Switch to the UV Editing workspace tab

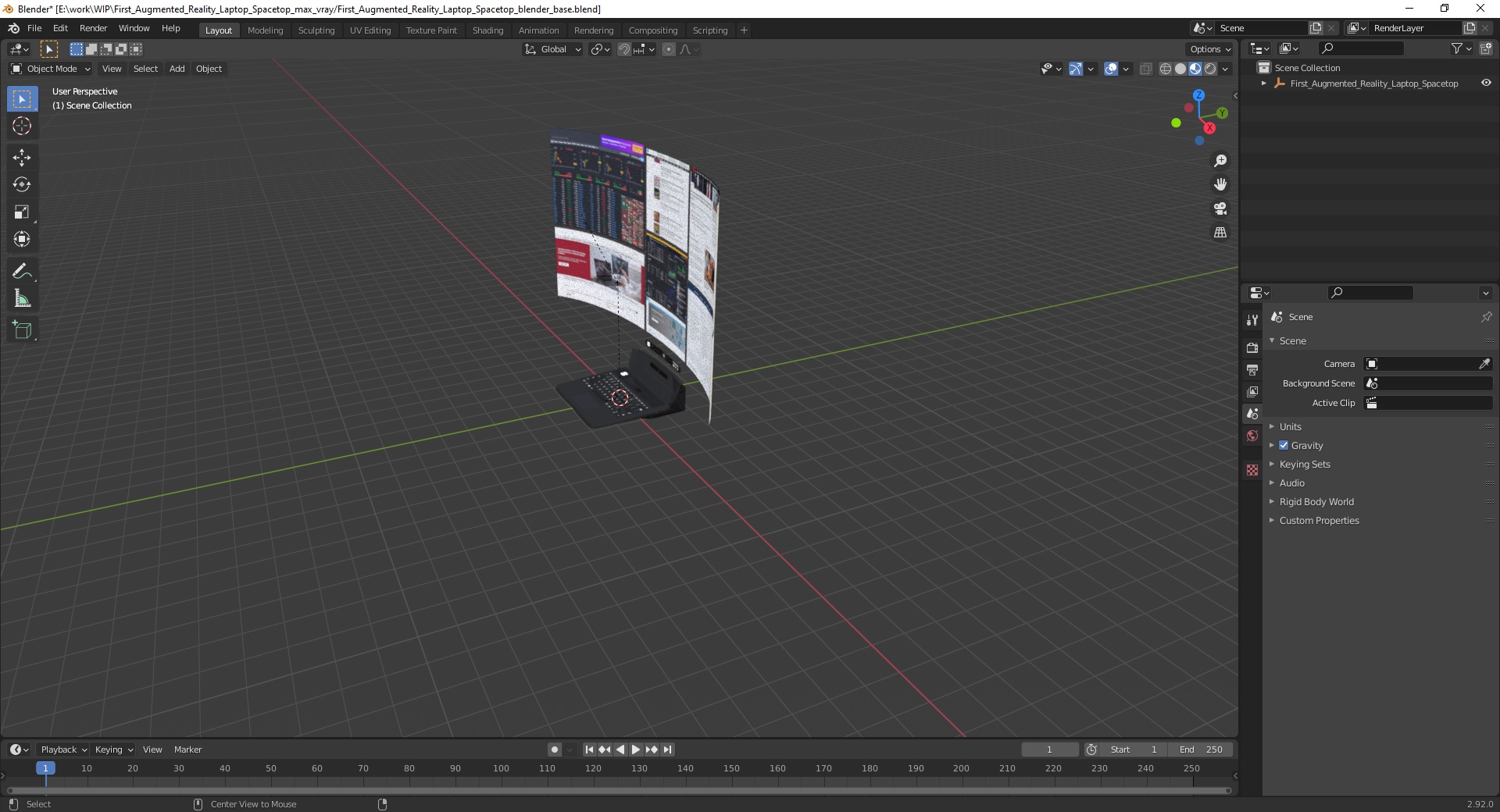(x=370, y=30)
